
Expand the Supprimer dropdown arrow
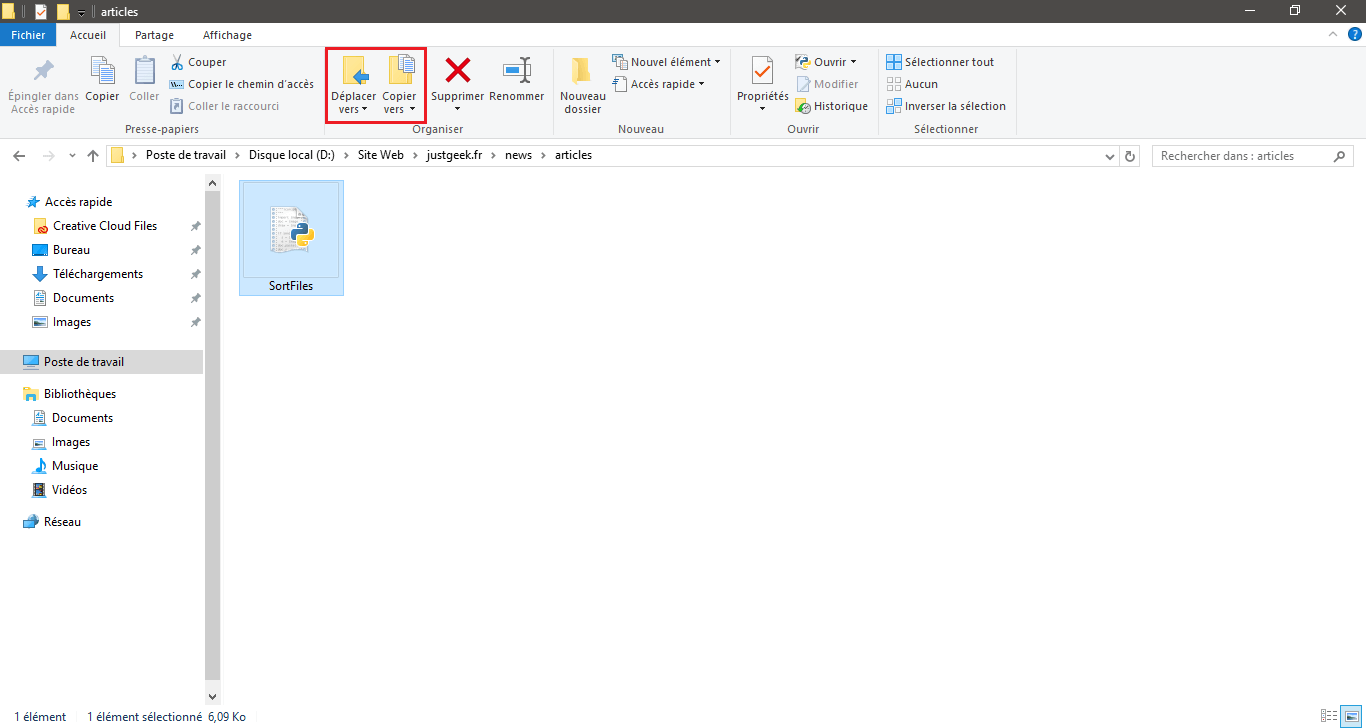(458, 109)
